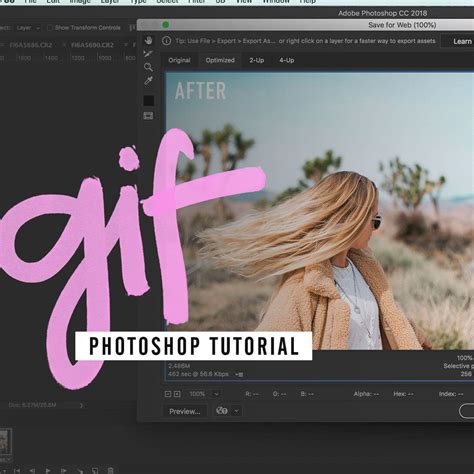Select the Zoom tool in Save for Web
The height and width of the screenshot is (474, 474).
148,67
